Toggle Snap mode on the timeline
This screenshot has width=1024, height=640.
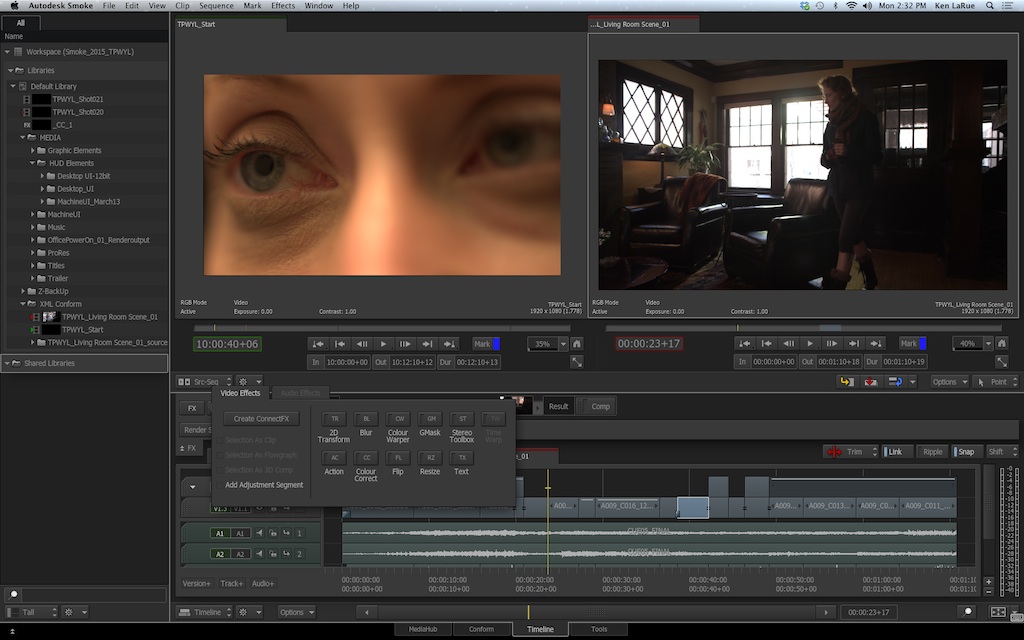[x=965, y=452]
